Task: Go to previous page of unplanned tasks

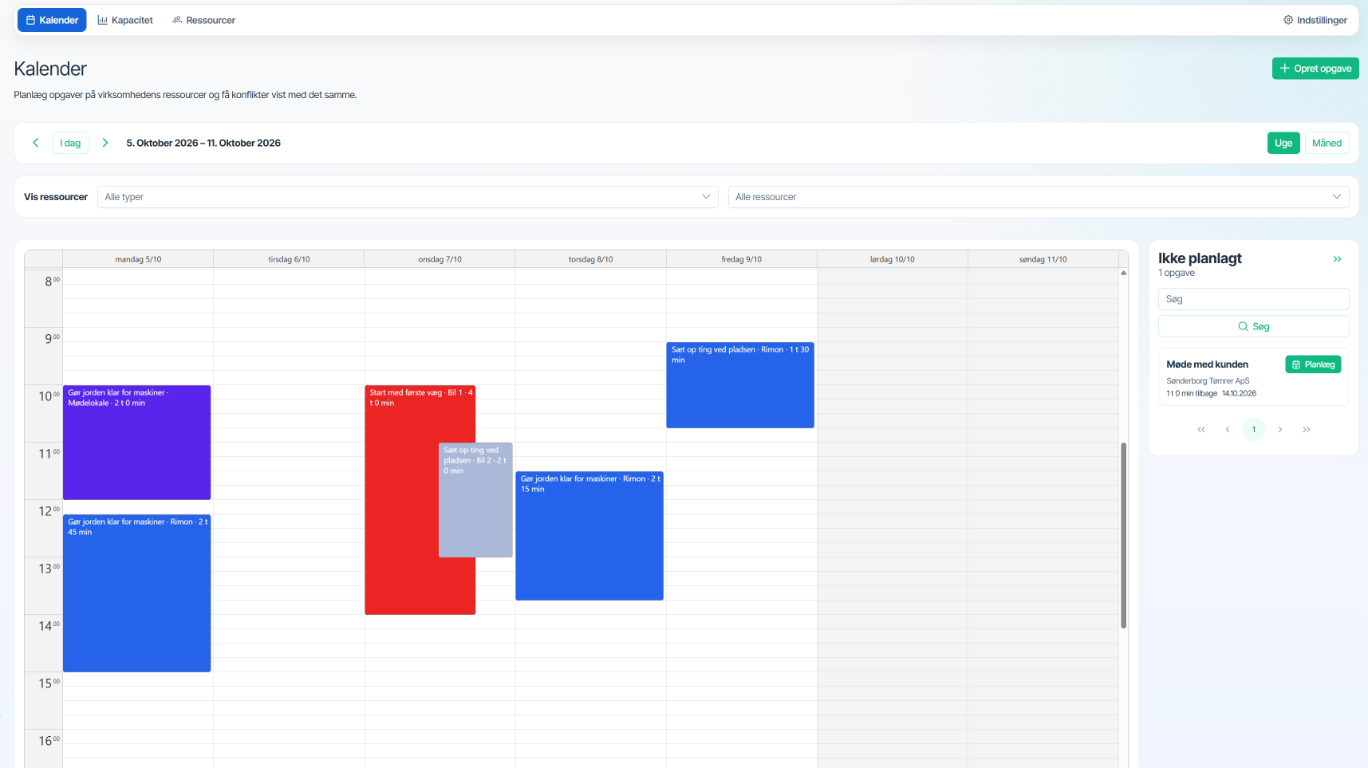Action: 1227,429
